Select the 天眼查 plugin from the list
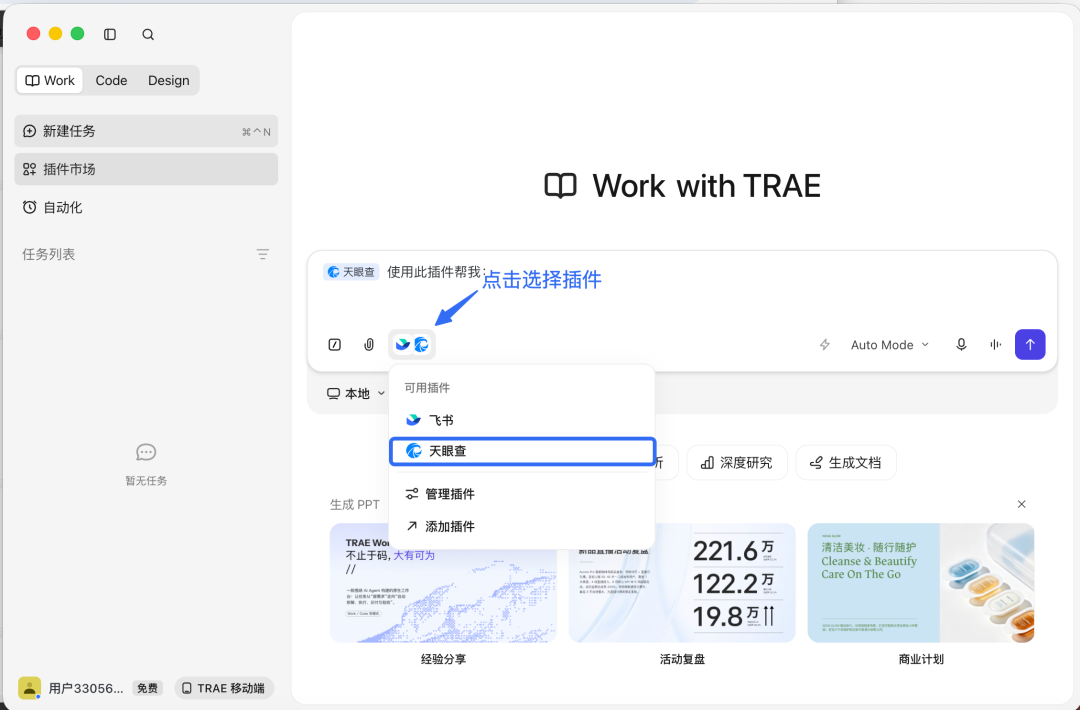This screenshot has width=1080, height=710. (x=521, y=451)
